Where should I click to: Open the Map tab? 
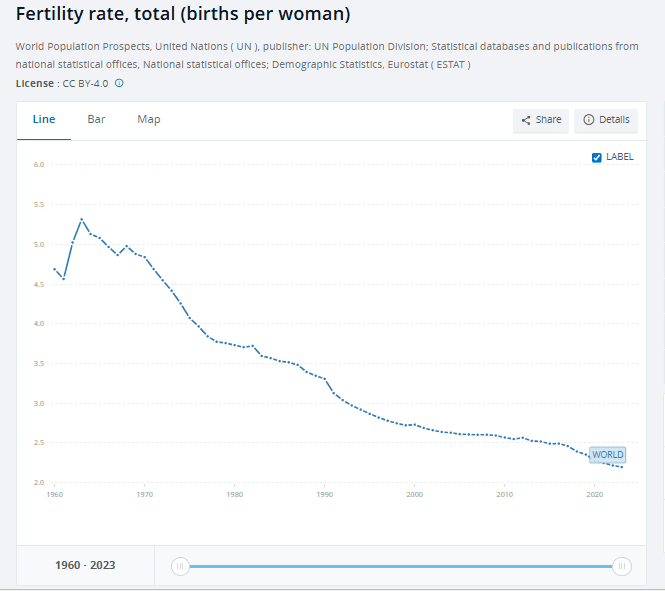[149, 119]
